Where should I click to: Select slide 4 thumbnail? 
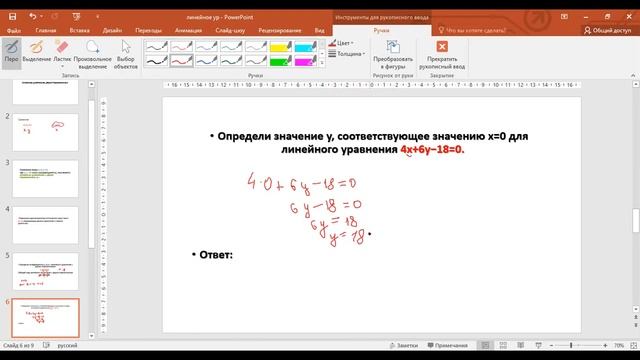pyautogui.click(x=45, y=225)
